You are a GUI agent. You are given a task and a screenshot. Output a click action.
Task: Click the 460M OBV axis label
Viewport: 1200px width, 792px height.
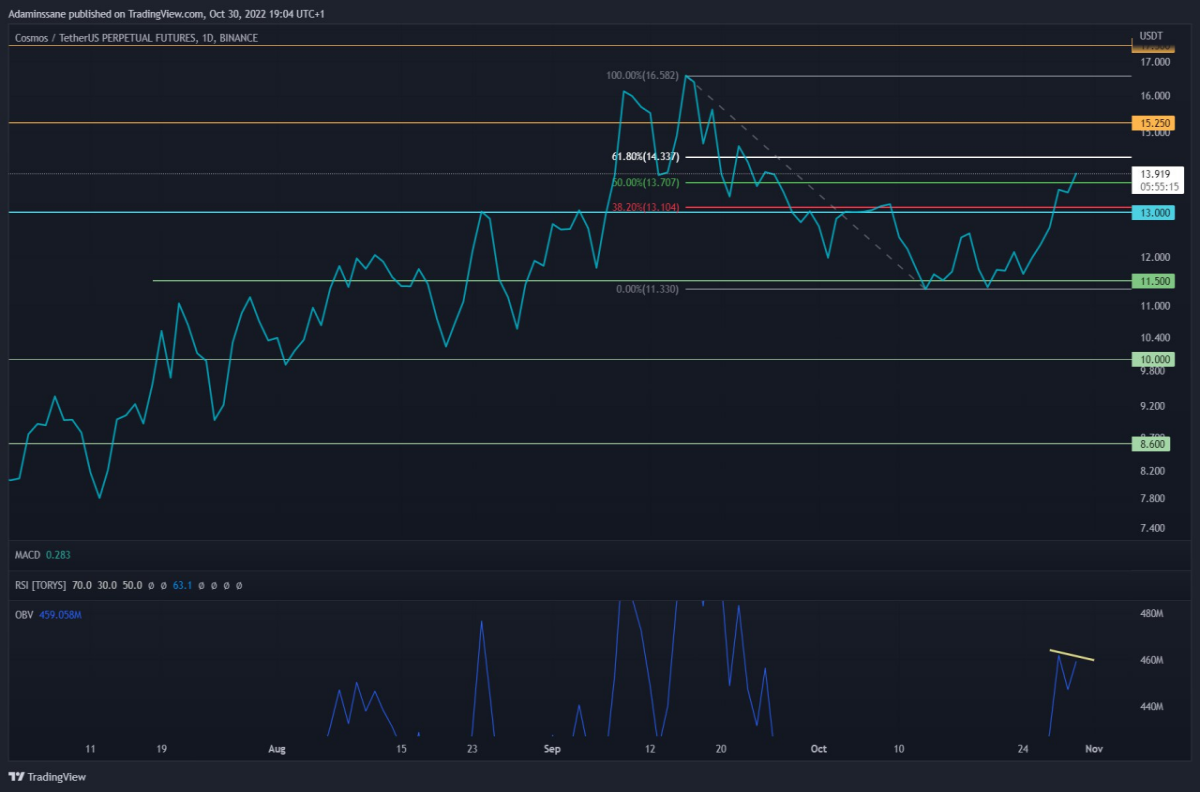pos(1151,661)
